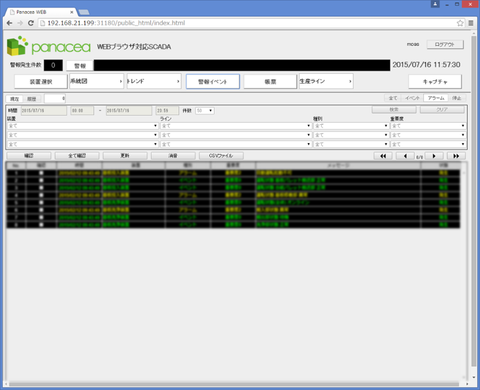This screenshot has width=480, height=390.
Task: Click the 確認 button above the table
Action: coord(29,156)
